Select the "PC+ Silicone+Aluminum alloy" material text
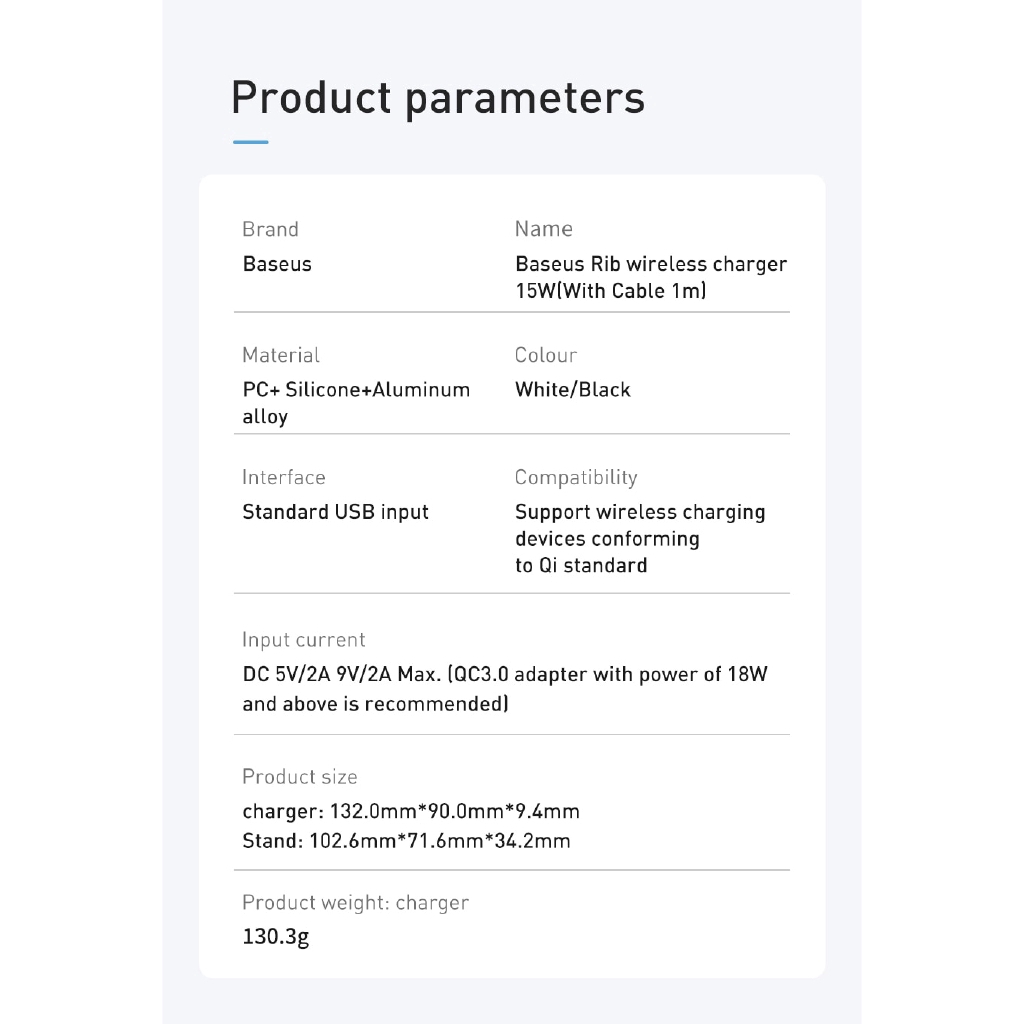Screen dimensions: 1024x1024 (x=355, y=402)
